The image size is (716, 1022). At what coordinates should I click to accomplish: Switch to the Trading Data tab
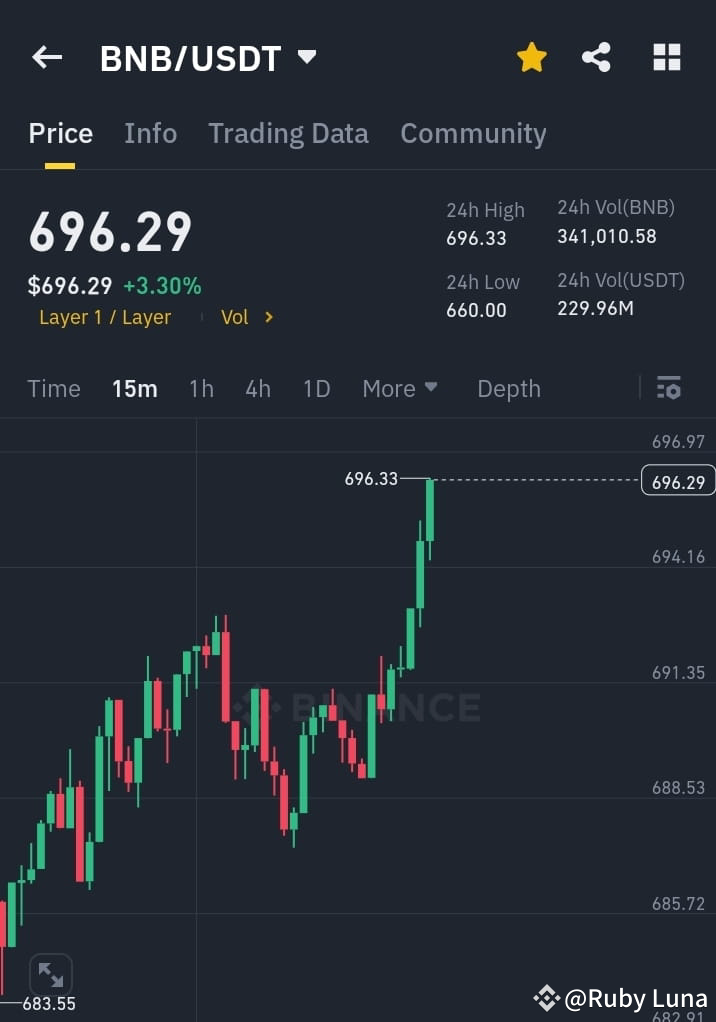(x=288, y=133)
